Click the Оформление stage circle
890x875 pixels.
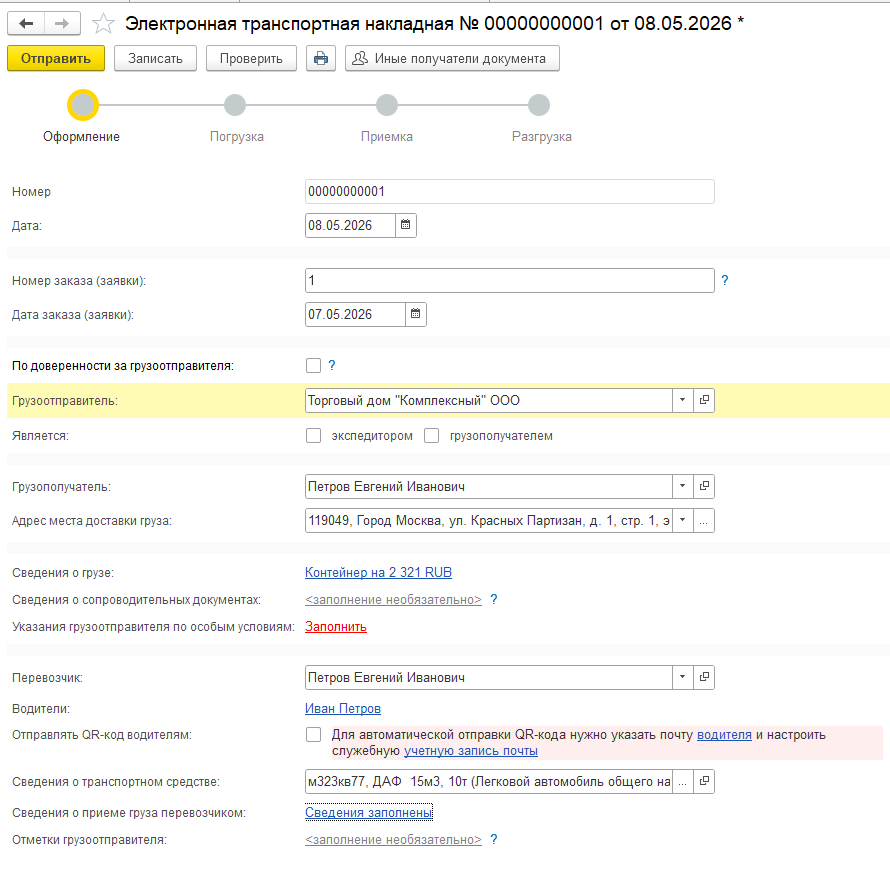tap(83, 105)
